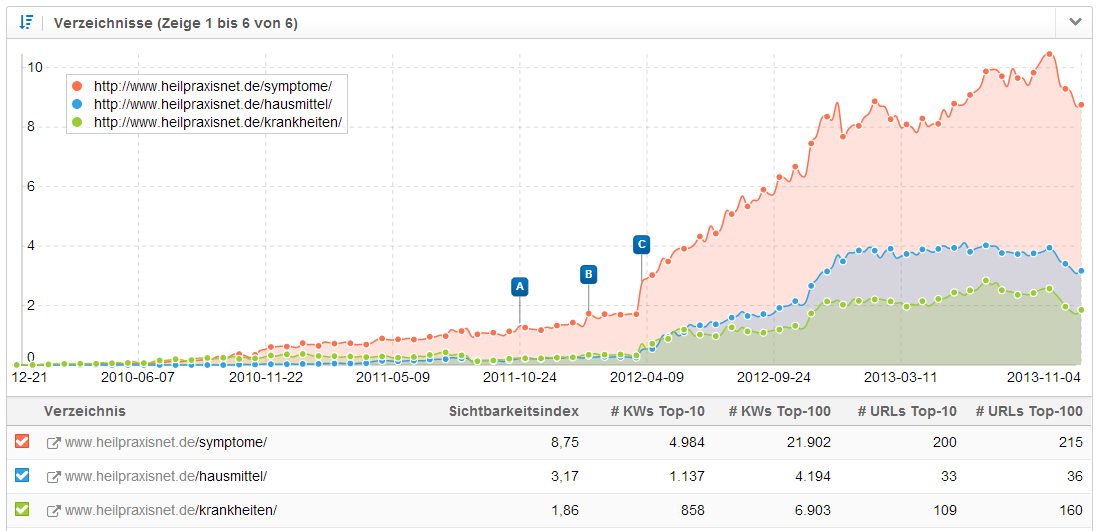This screenshot has width=1100, height=531.
Task: Open external link icon for symptome row
Action: point(54,442)
